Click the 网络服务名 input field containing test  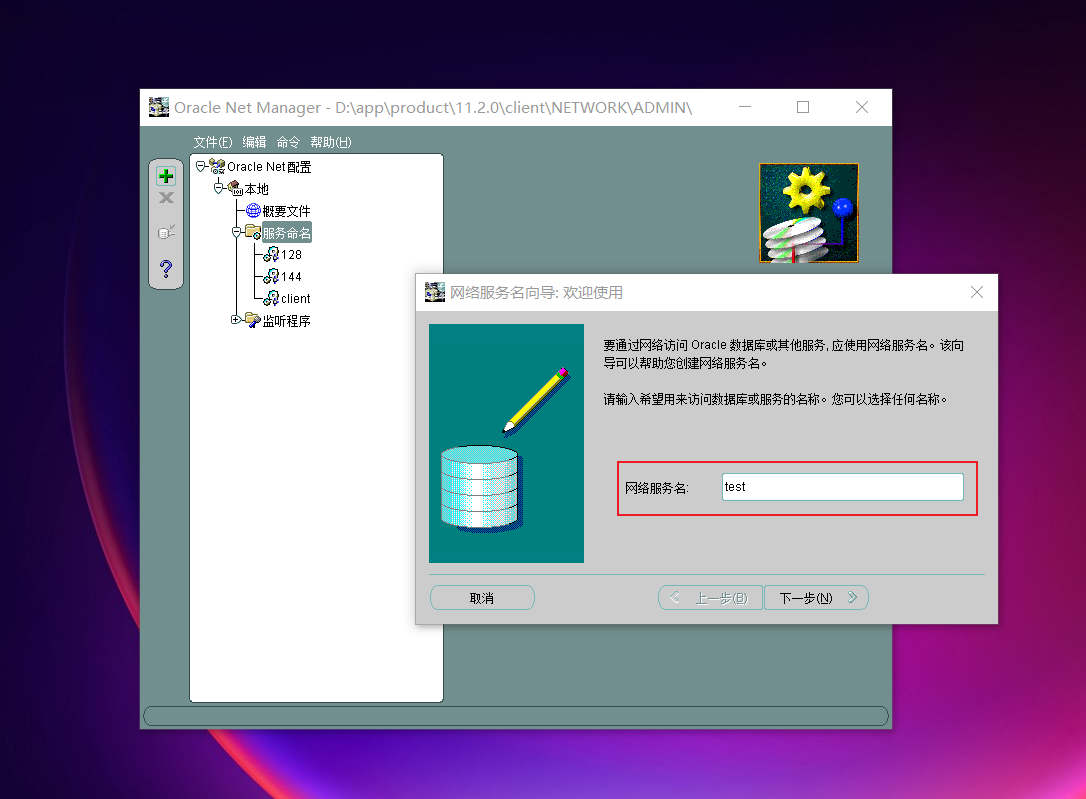(x=843, y=487)
